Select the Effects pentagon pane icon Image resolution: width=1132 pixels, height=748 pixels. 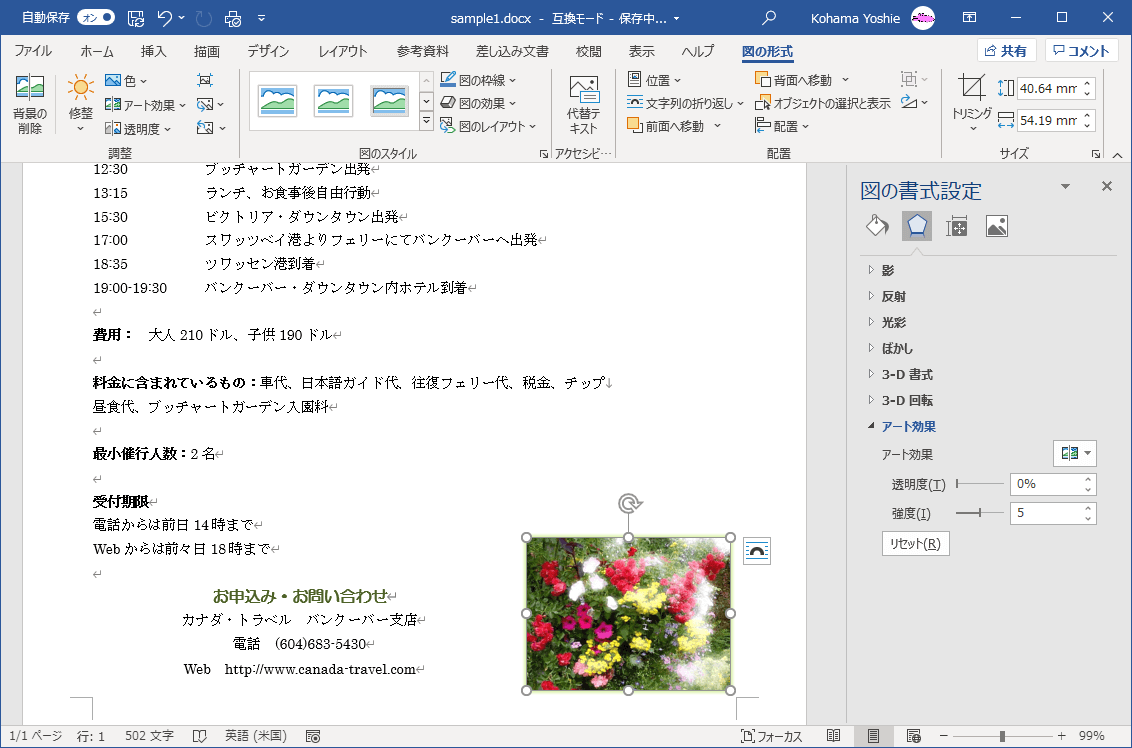917,226
